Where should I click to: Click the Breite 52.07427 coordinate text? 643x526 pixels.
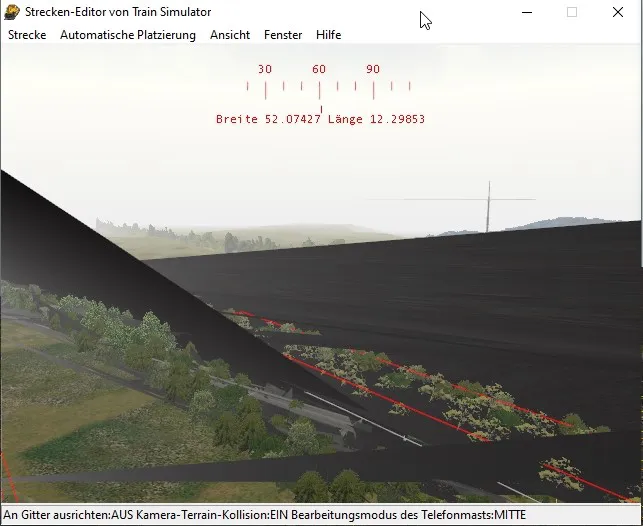click(x=268, y=119)
